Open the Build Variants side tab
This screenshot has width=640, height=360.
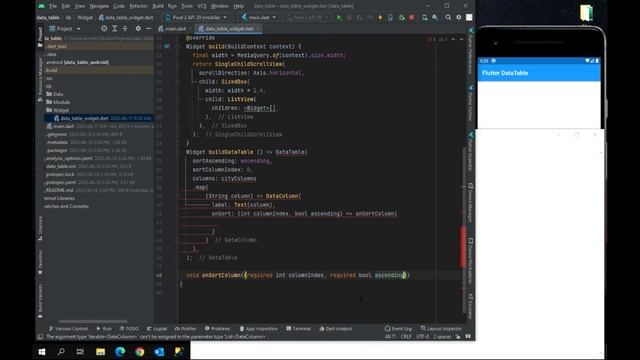click(x=40, y=300)
